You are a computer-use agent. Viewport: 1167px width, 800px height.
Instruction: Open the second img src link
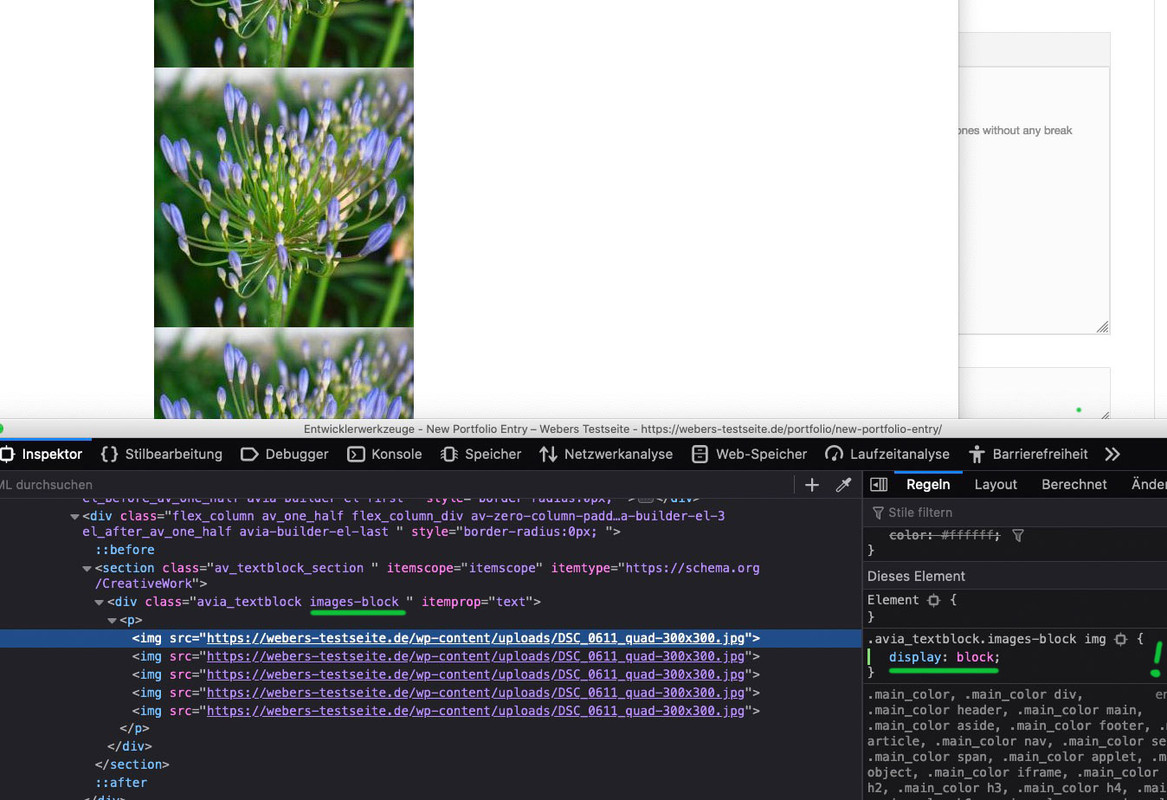tap(476, 656)
